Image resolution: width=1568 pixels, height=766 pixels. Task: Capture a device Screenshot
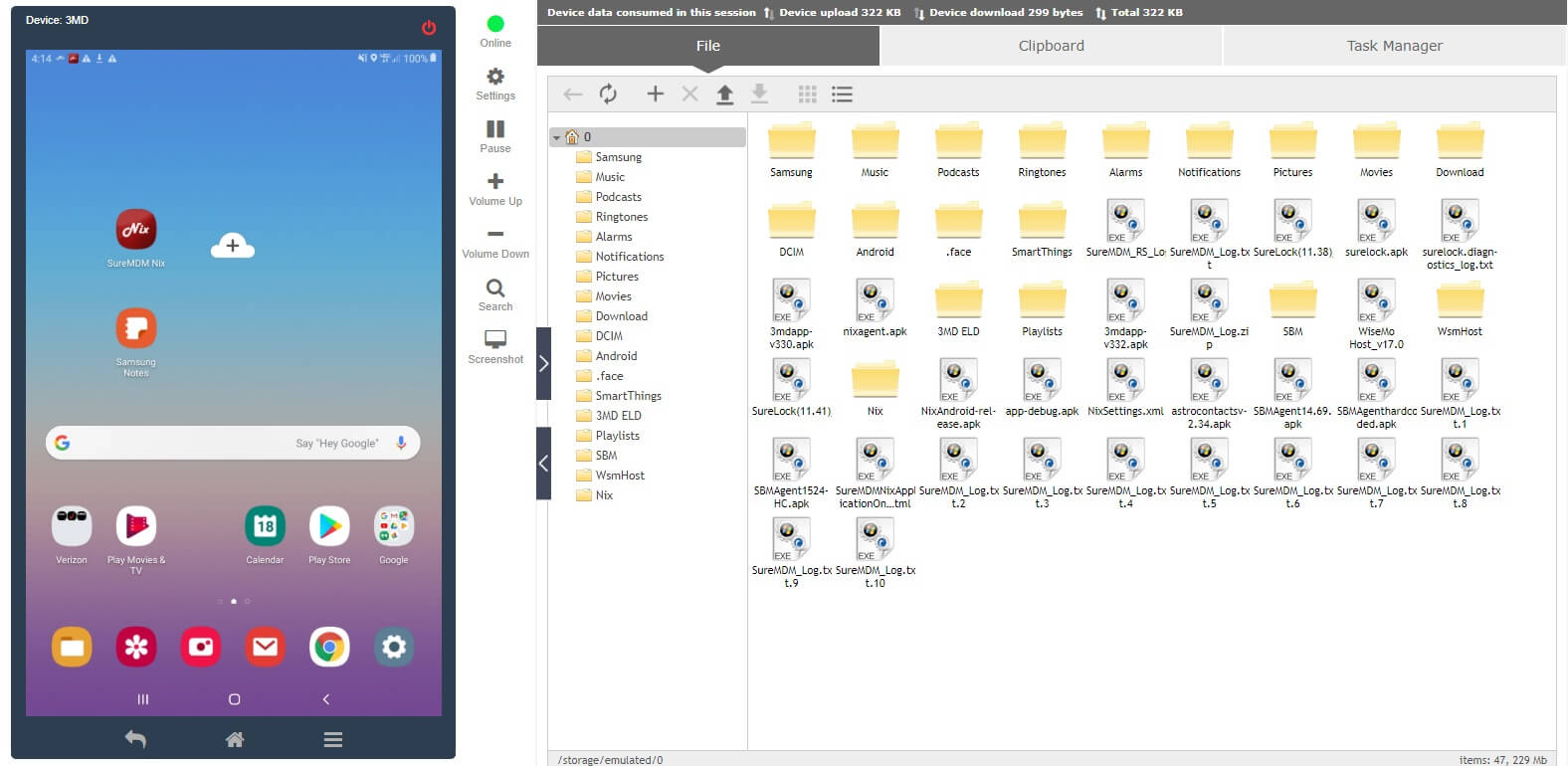pos(495,347)
